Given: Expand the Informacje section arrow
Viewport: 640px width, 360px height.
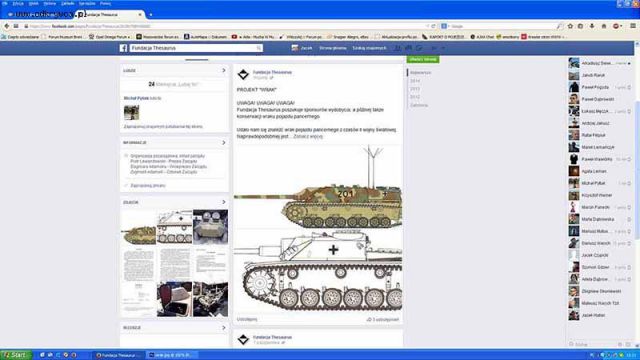Looking at the screenshot, I should pos(224,143).
